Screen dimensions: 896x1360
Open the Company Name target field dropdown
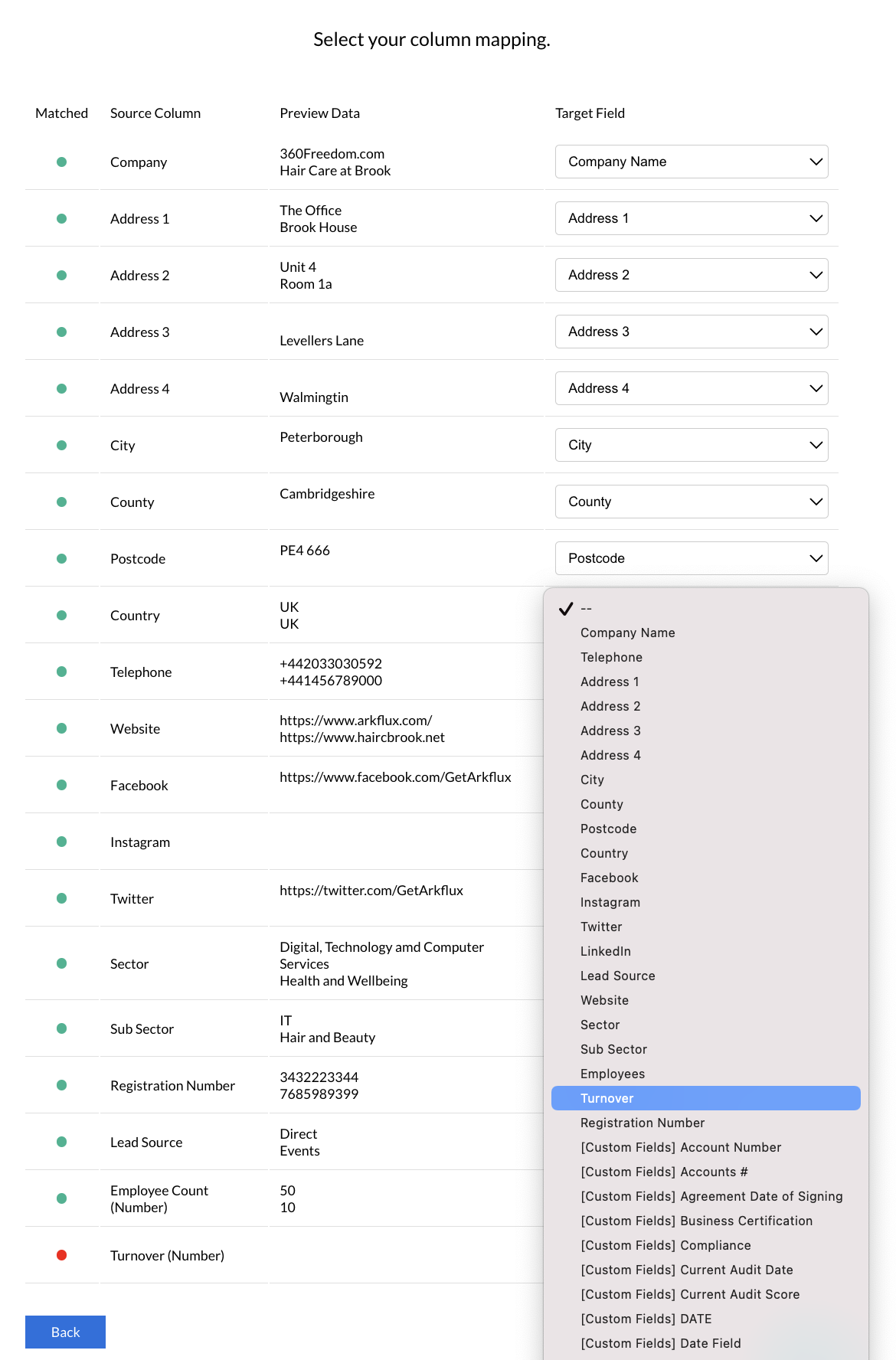(x=691, y=162)
